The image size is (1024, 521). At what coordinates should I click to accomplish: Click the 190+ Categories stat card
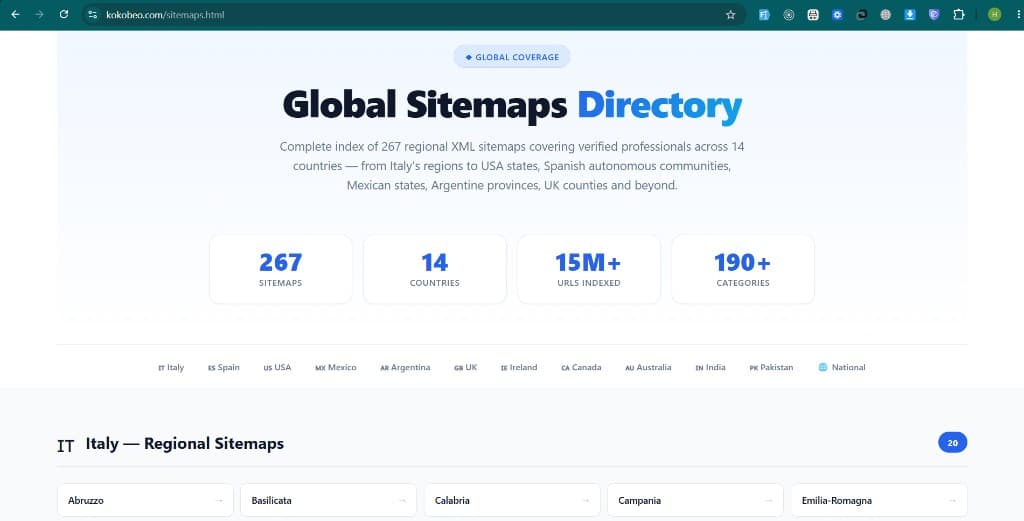click(x=743, y=269)
